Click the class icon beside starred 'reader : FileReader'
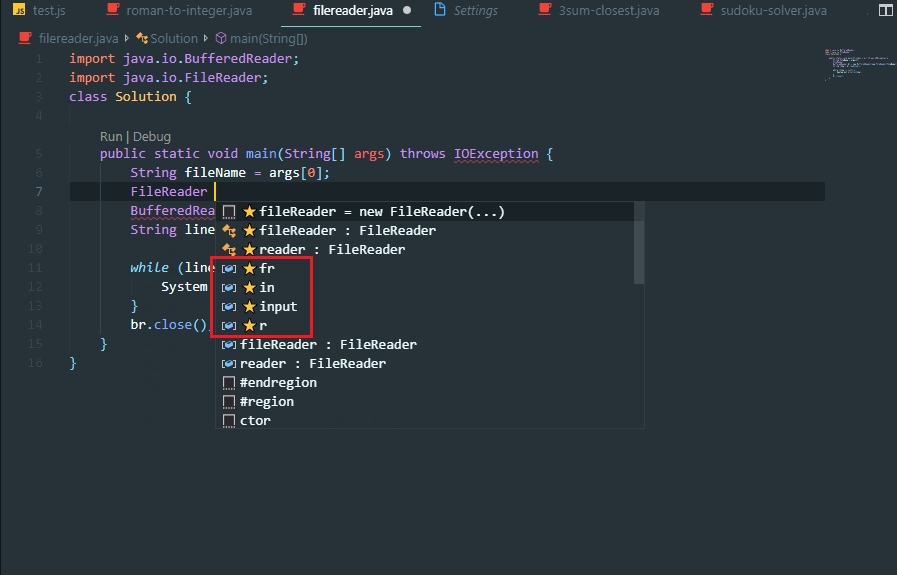 229,250
